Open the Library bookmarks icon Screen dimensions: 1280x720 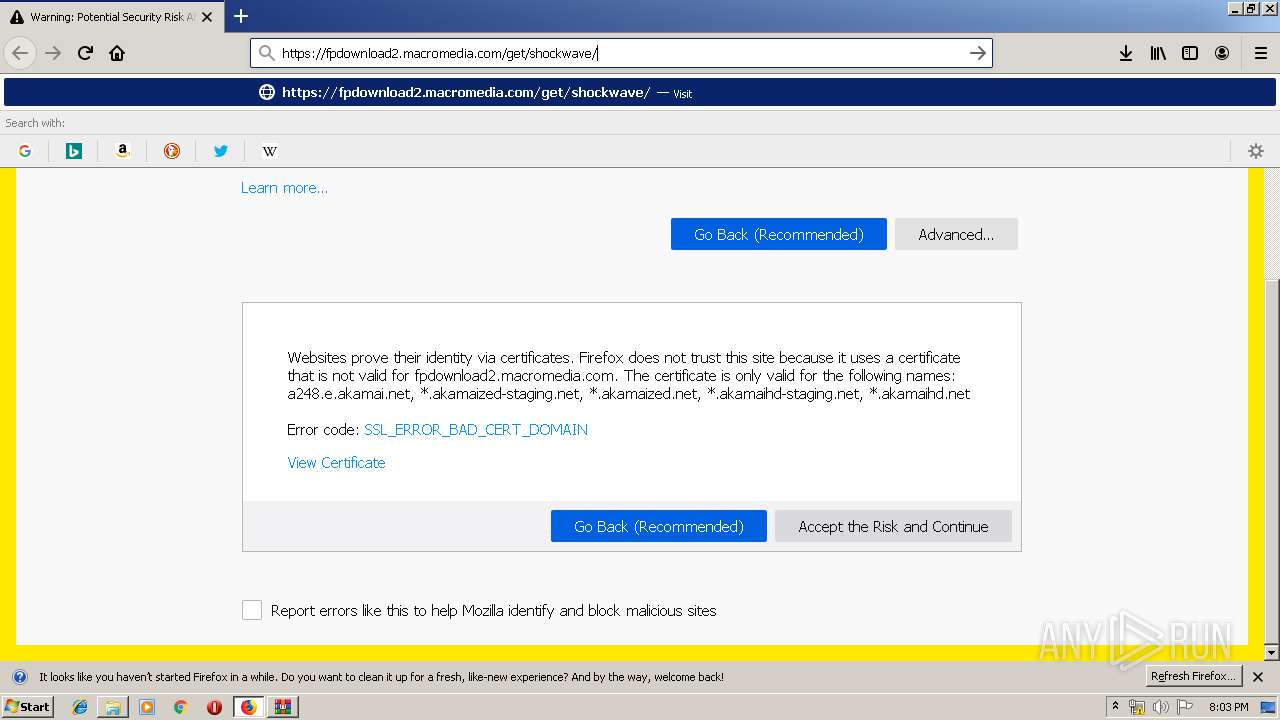pyautogui.click(x=1158, y=53)
